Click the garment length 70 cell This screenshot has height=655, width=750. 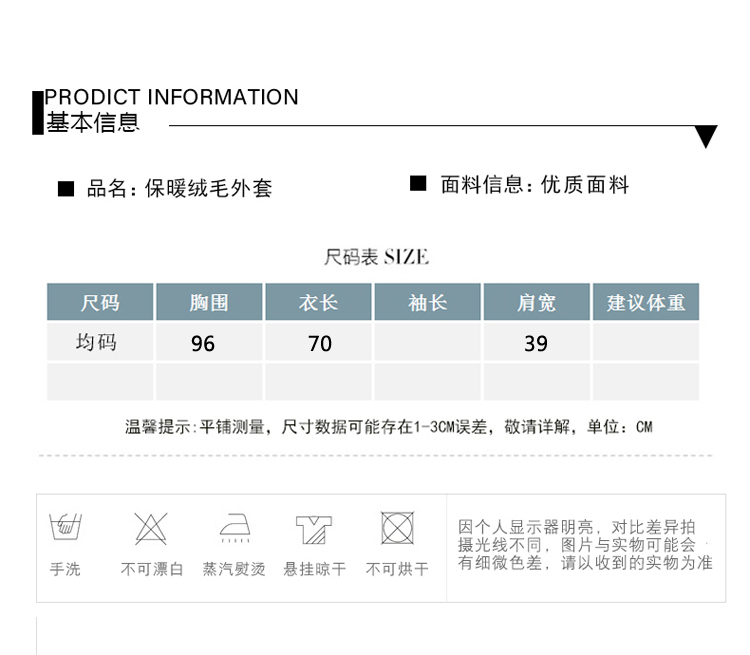[x=319, y=343]
